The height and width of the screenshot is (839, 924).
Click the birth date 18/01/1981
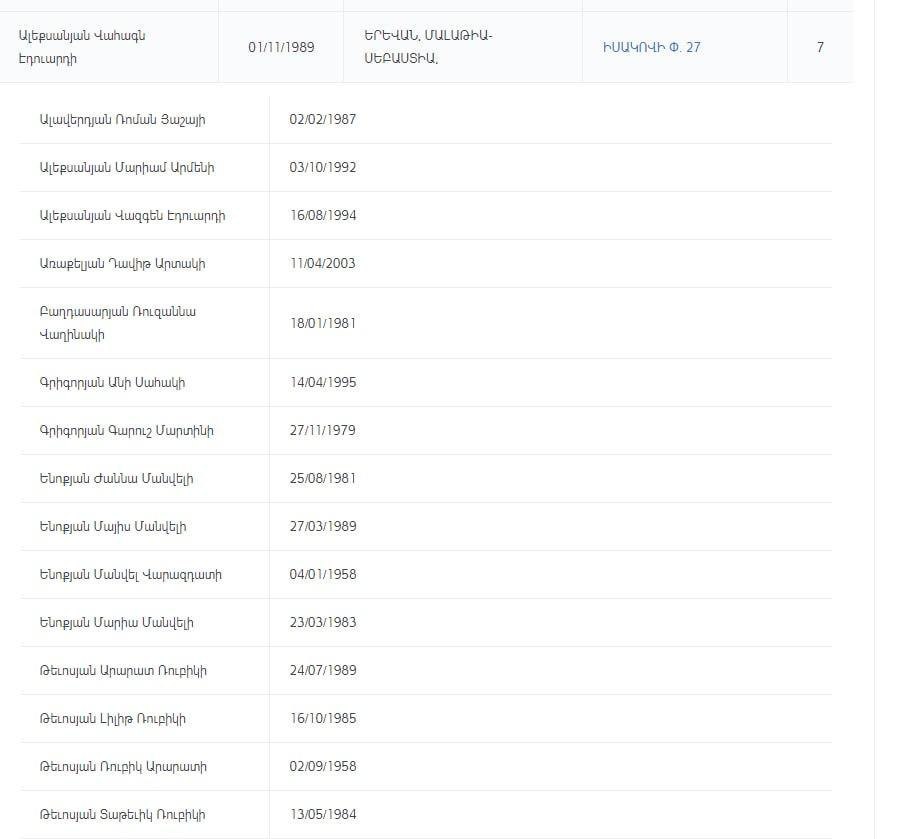pos(322,323)
